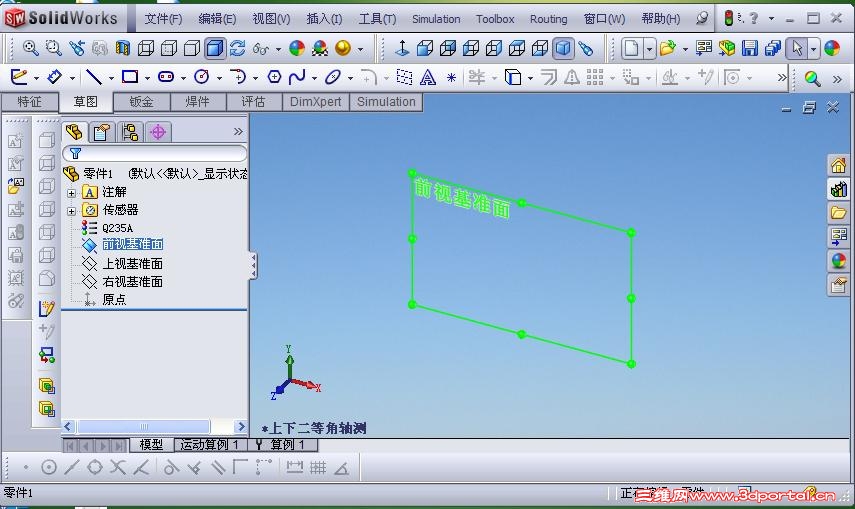
Task: Click the Search magnifier with rainbow lens
Action: pos(812,78)
